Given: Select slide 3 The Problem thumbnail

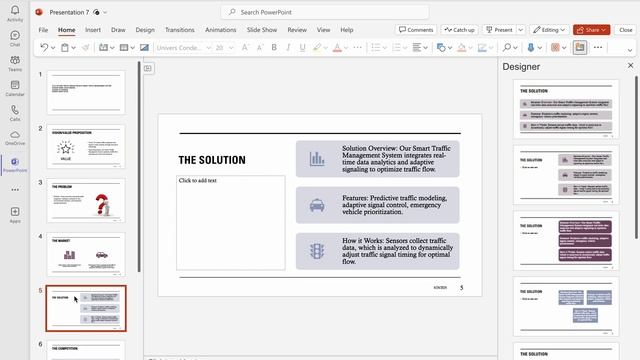Looking at the screenshot, I should point(86,200).
